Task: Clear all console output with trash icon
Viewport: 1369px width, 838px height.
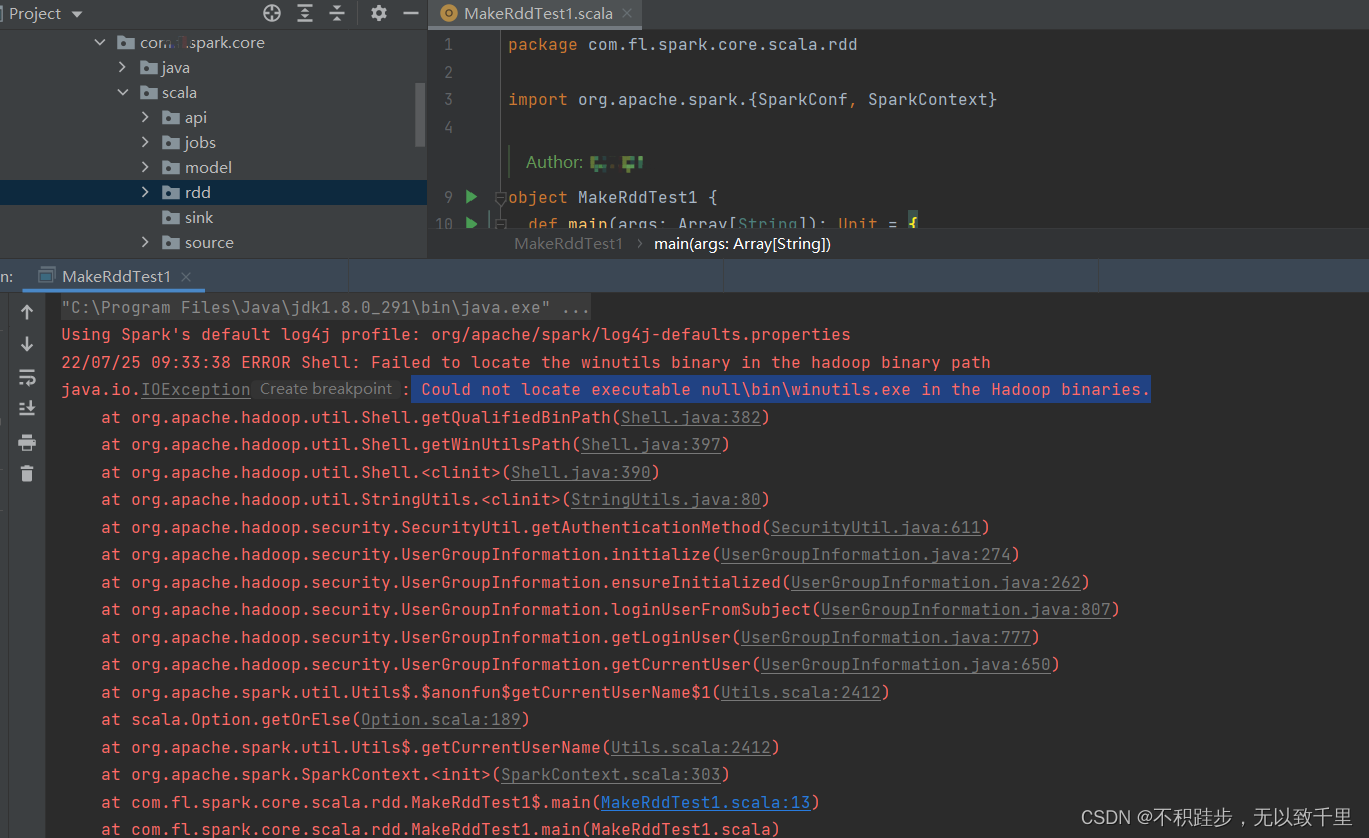Action: (27, 473)
